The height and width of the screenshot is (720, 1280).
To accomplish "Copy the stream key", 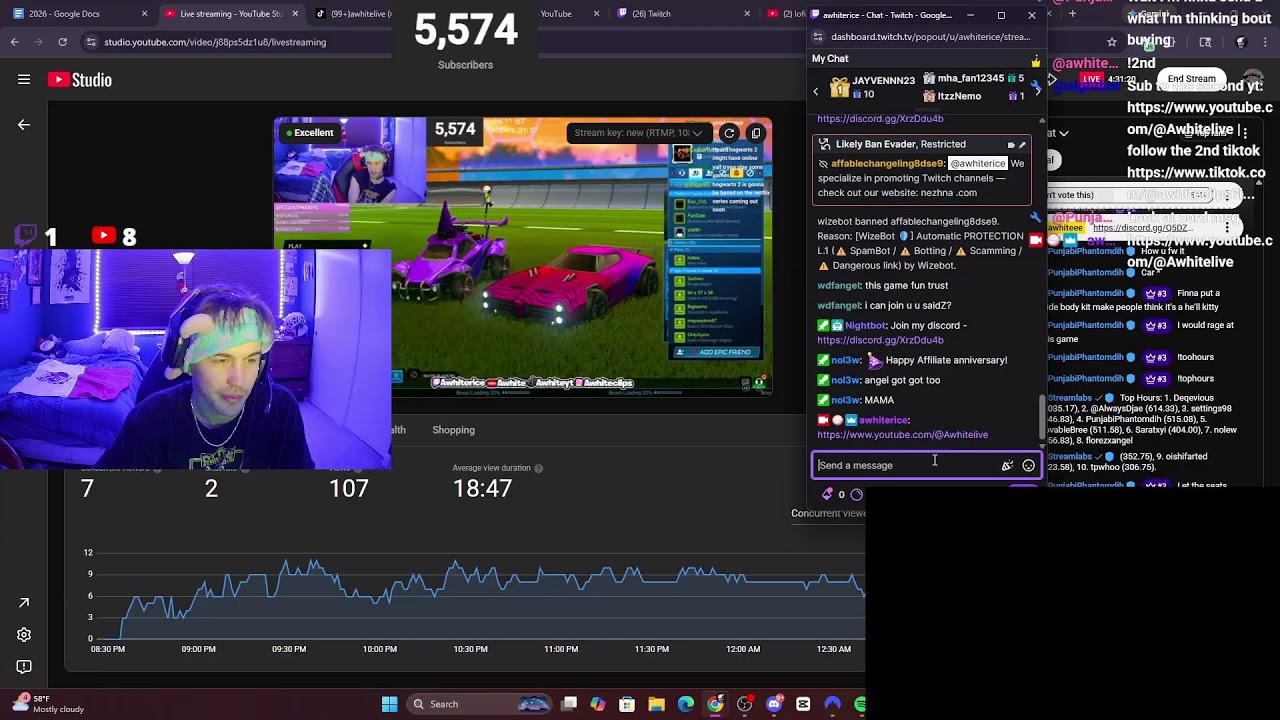I will [x=755, y=133].
